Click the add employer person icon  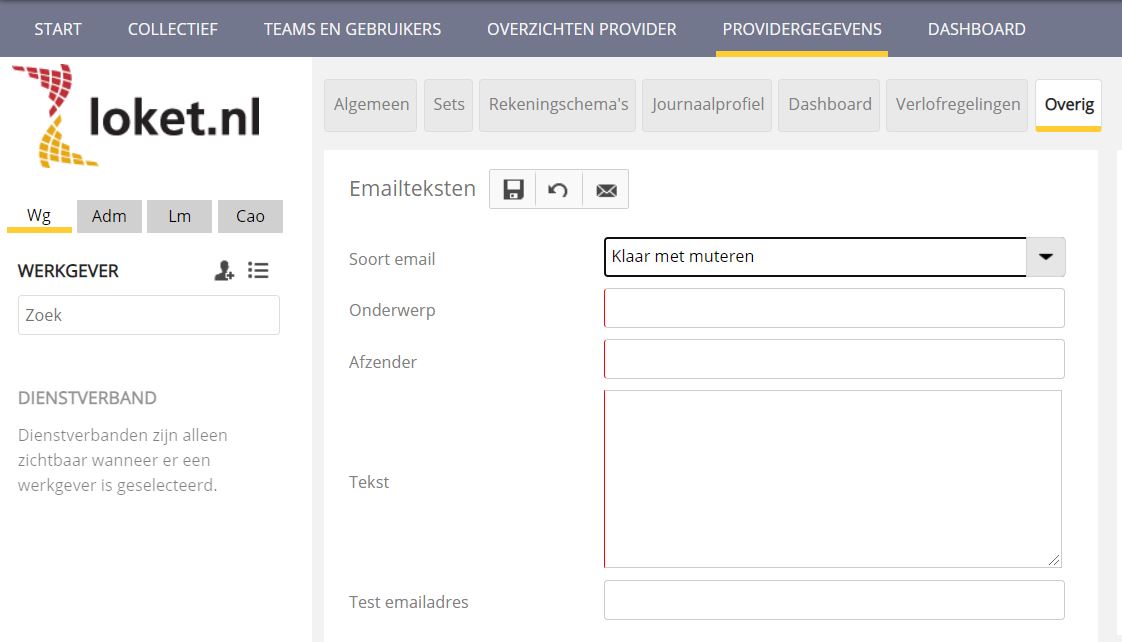224,271
